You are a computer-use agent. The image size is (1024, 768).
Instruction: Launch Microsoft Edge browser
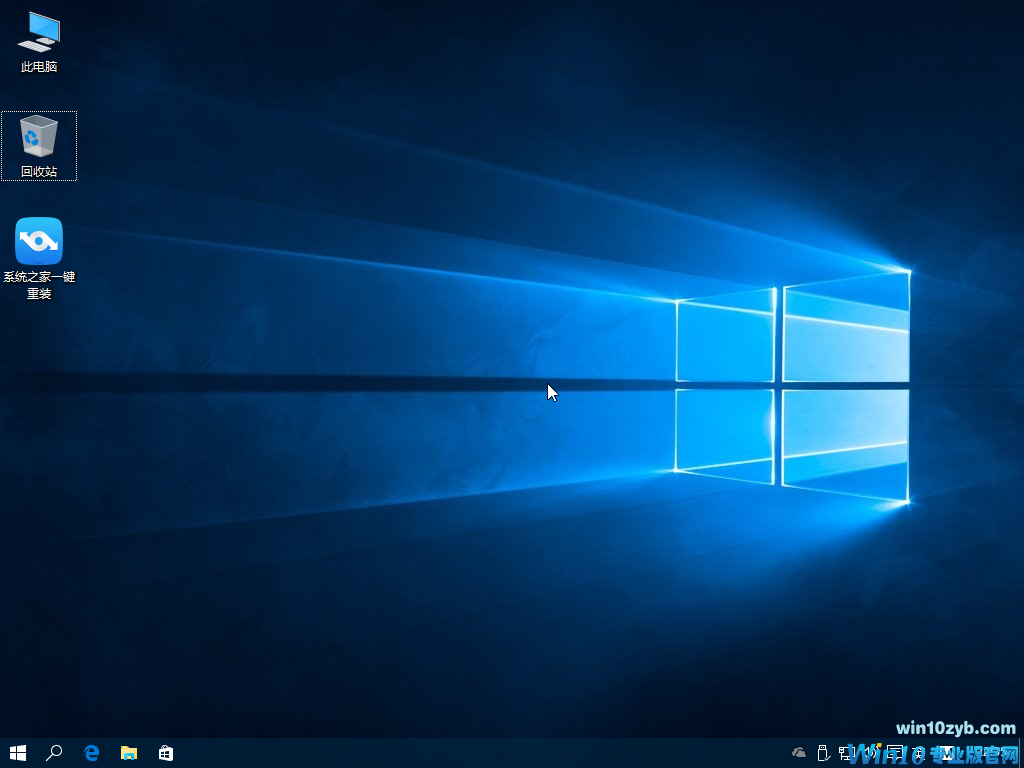pos(91,753)
